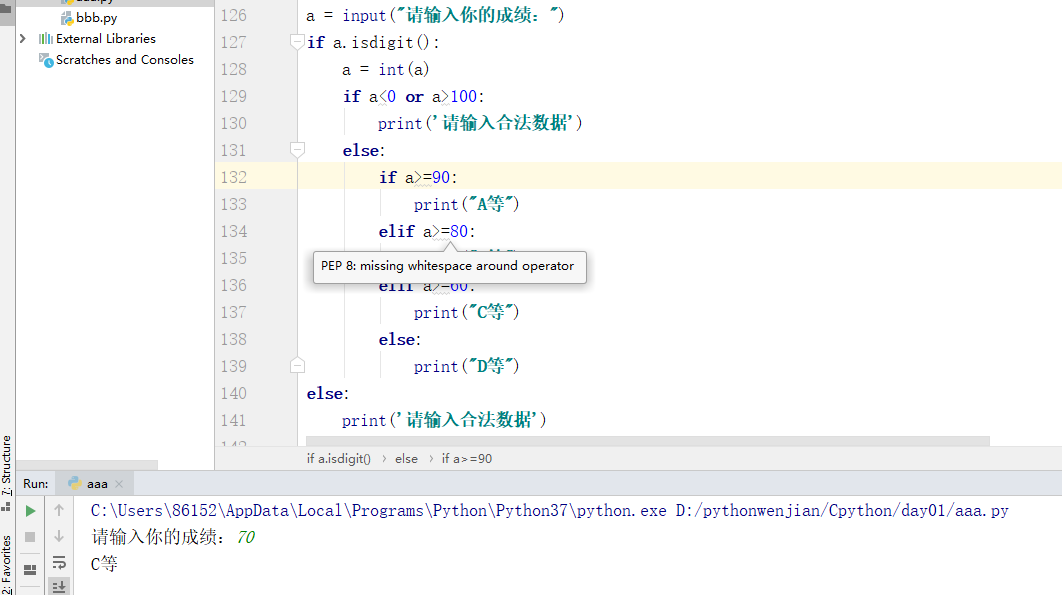The width and height of the screenshot is (1062, 595).
Task: Click the project panel horizontal scrollbar
Action: point(87,465)
